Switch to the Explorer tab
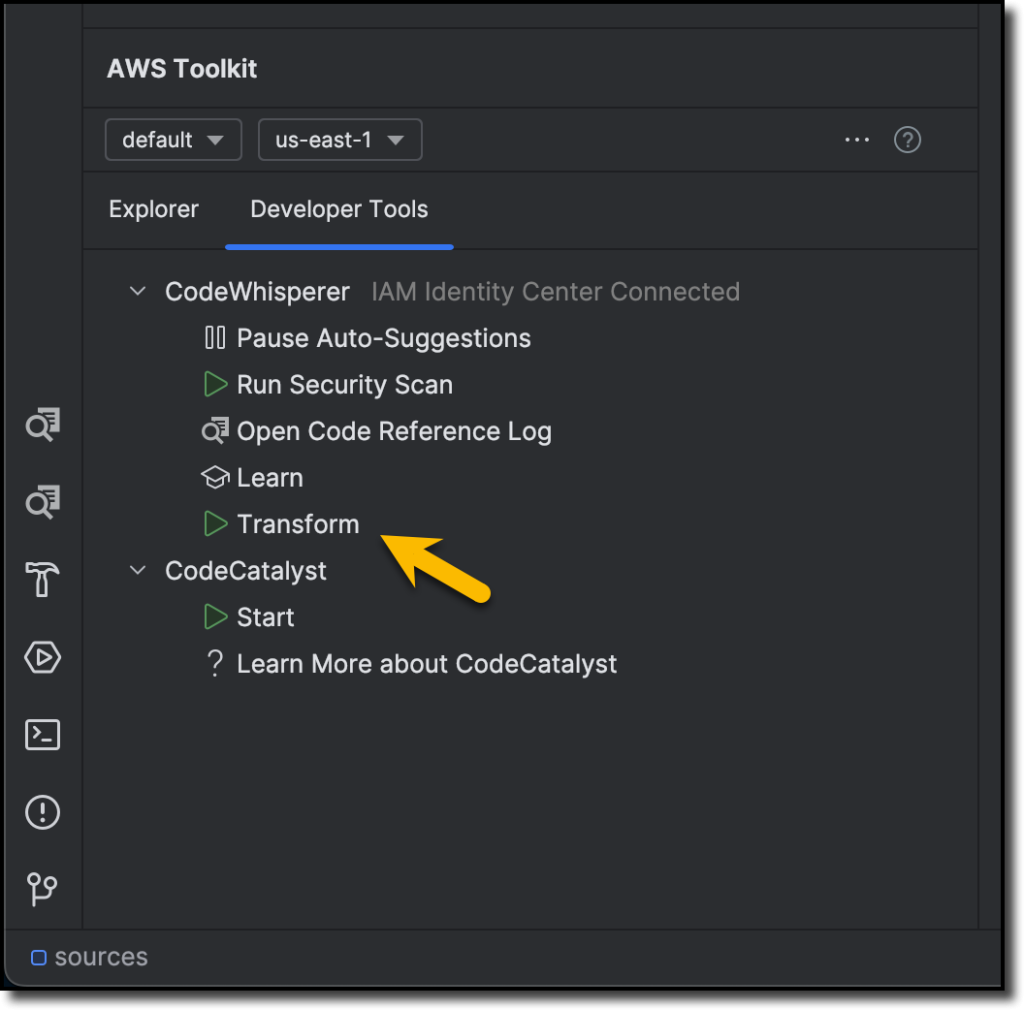Image resolution: width=1024 pixels, height=1010 pixels. point(153,210)
